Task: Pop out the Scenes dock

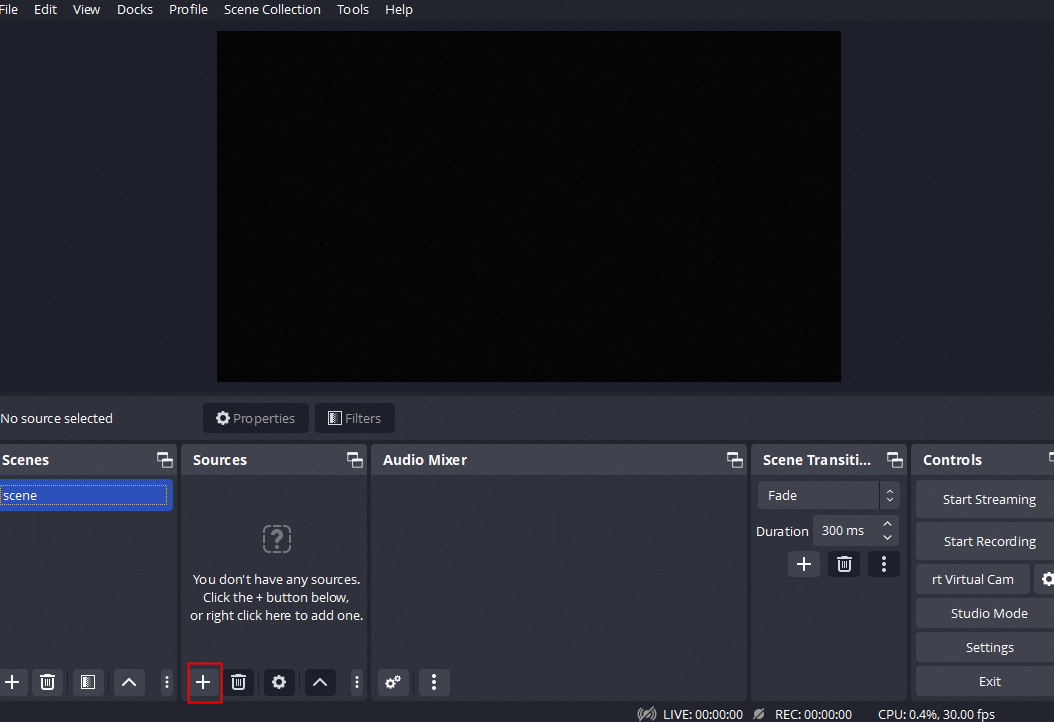Action: coord(165,460)
